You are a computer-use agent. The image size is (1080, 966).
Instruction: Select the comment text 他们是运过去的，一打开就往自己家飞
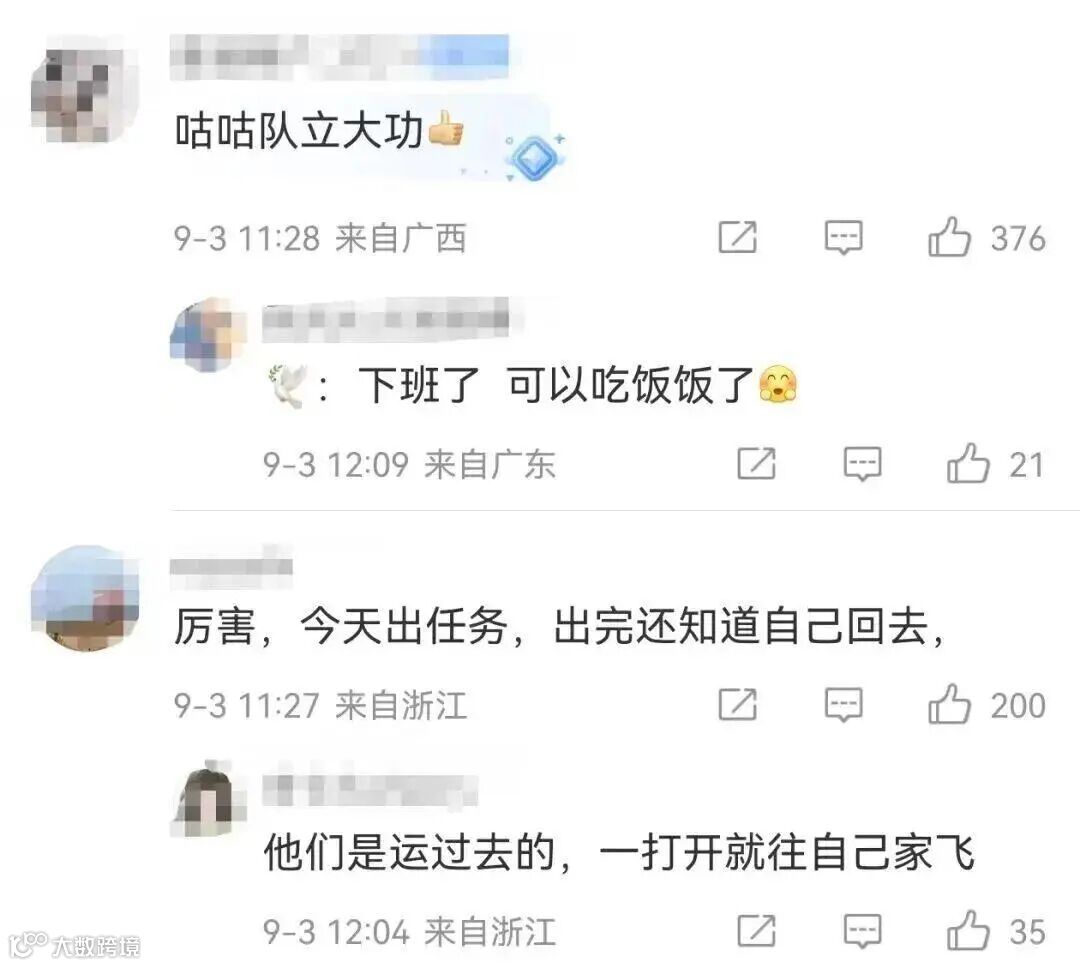click(619, 852)
